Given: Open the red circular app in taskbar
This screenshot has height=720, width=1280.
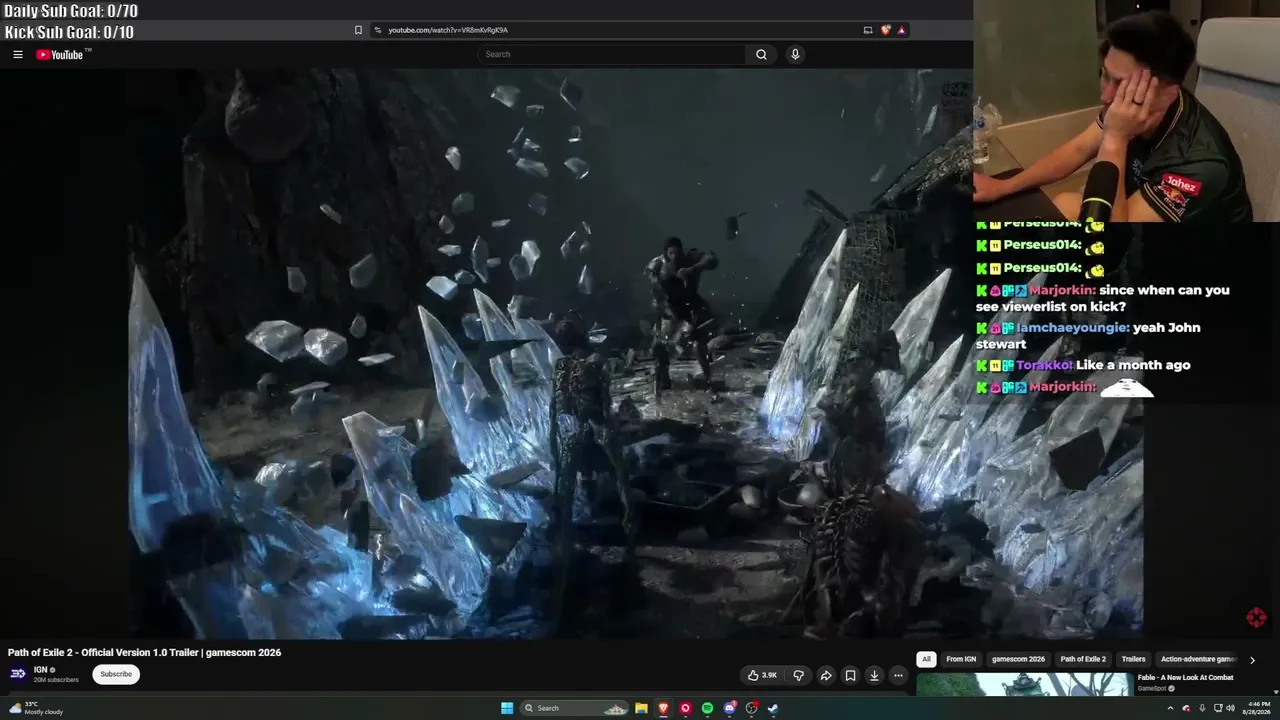Looking at the screenshot, I should (x=685, y=708).
